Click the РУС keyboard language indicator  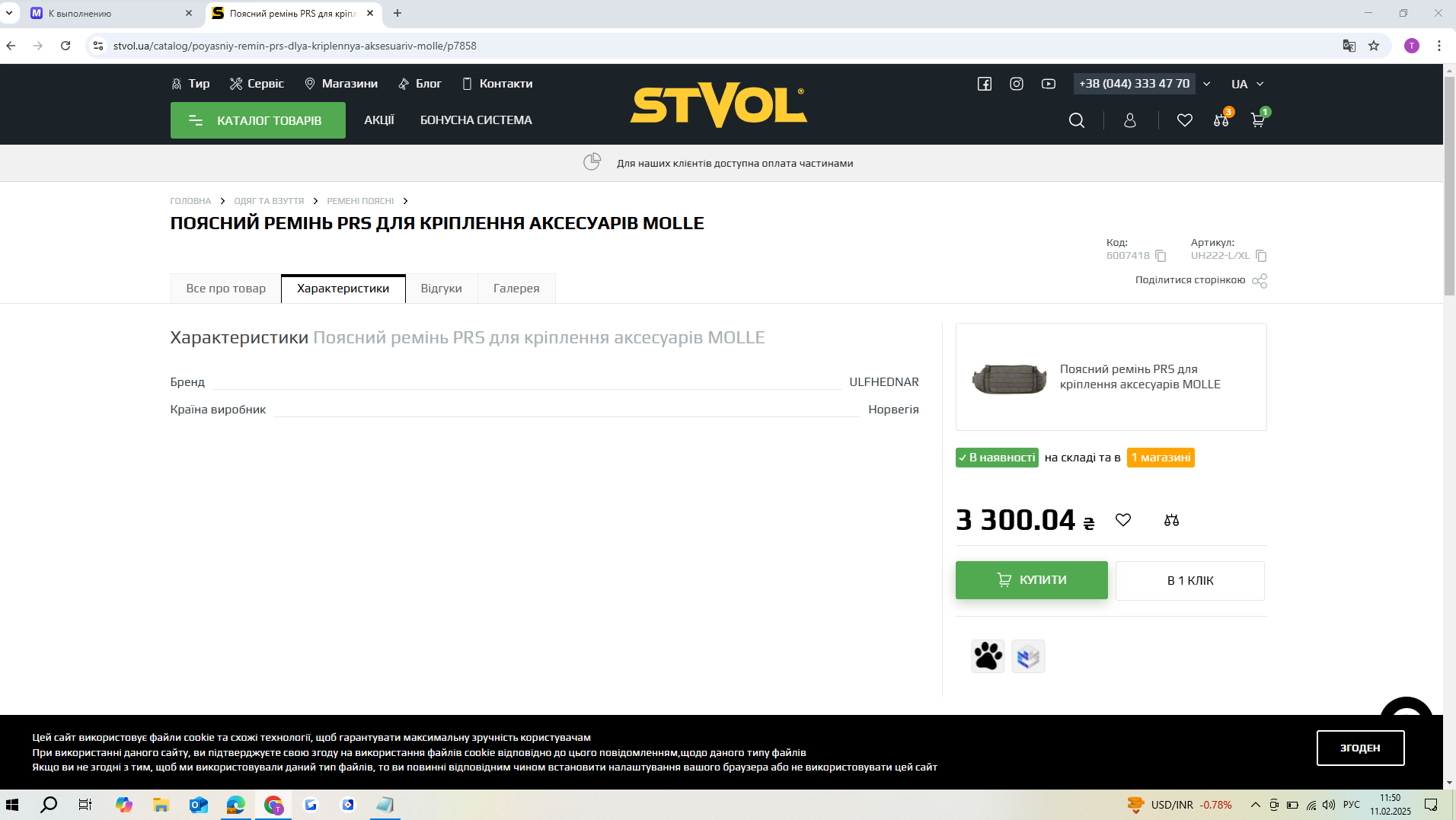point(1352,805)
